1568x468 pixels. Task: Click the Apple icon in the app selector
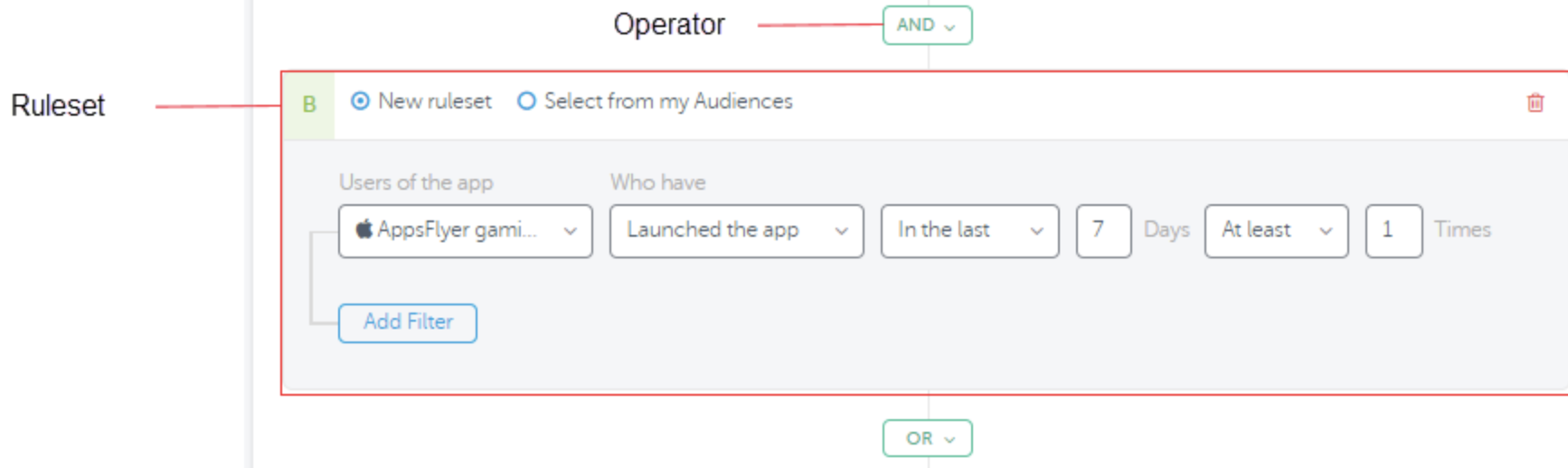pos(364,229)
